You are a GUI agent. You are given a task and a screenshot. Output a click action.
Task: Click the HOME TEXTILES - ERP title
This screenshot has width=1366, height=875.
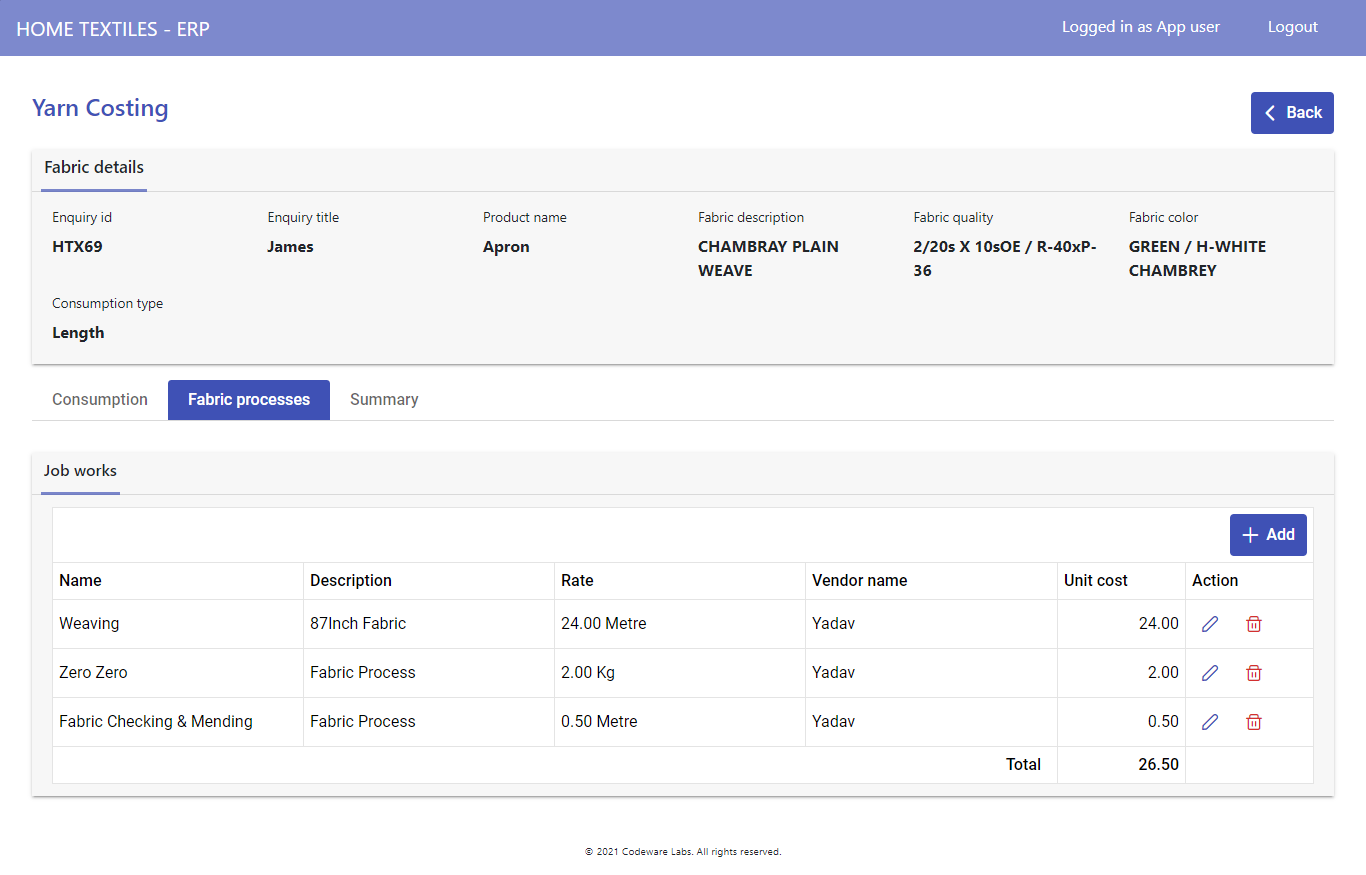pyautogui.click(x=113, y=29)
